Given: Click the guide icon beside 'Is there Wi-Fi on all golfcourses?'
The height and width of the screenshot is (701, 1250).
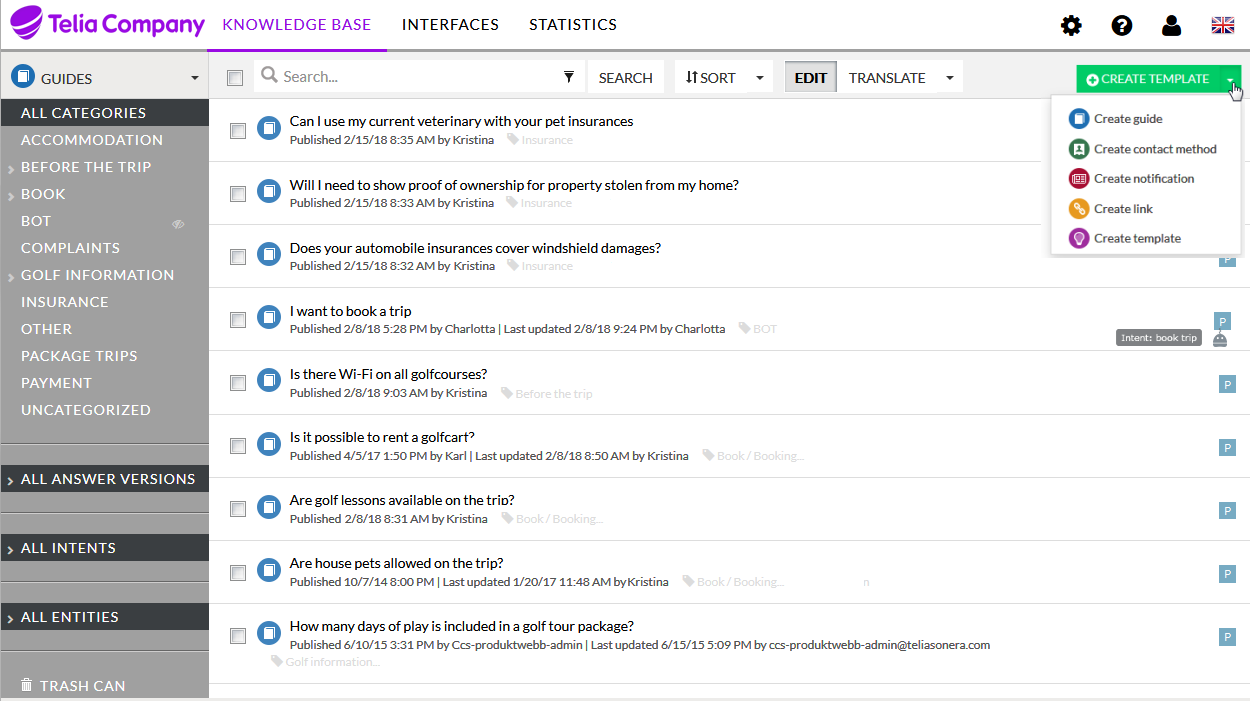Looking at the screenshot, I should pyautogui.click(x=268, y=380).
